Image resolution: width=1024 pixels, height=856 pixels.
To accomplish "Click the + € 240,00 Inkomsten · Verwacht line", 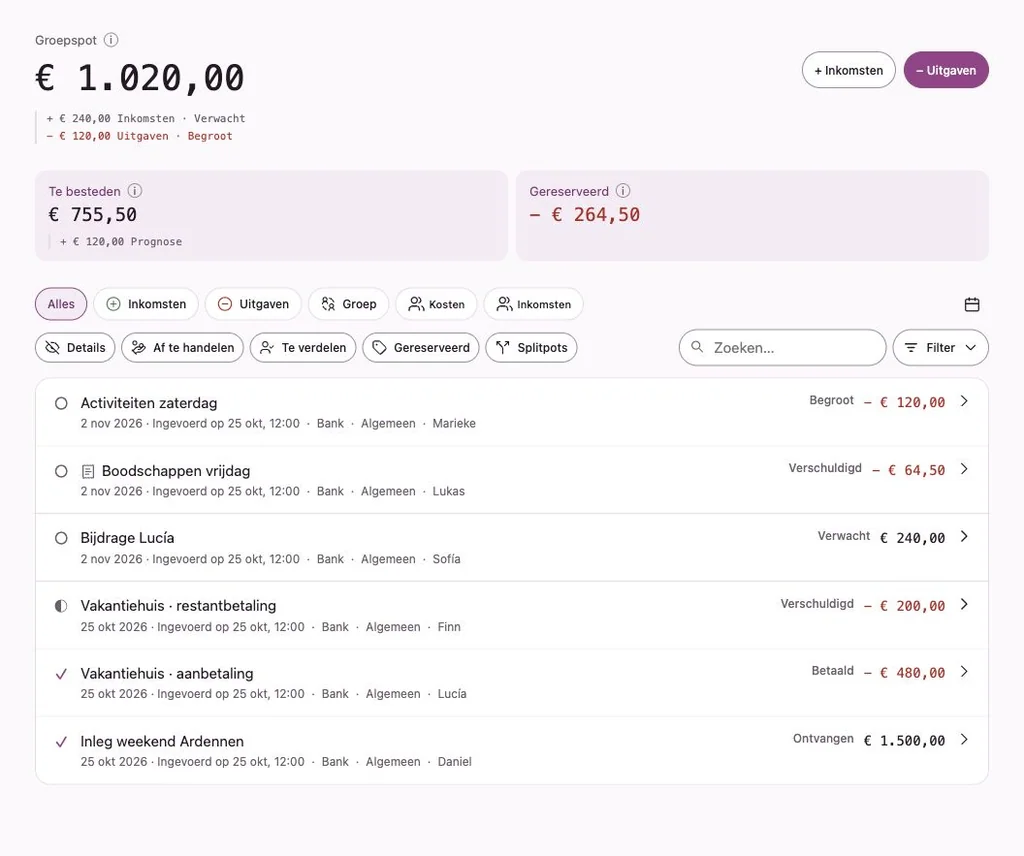I will coord(146,118).
